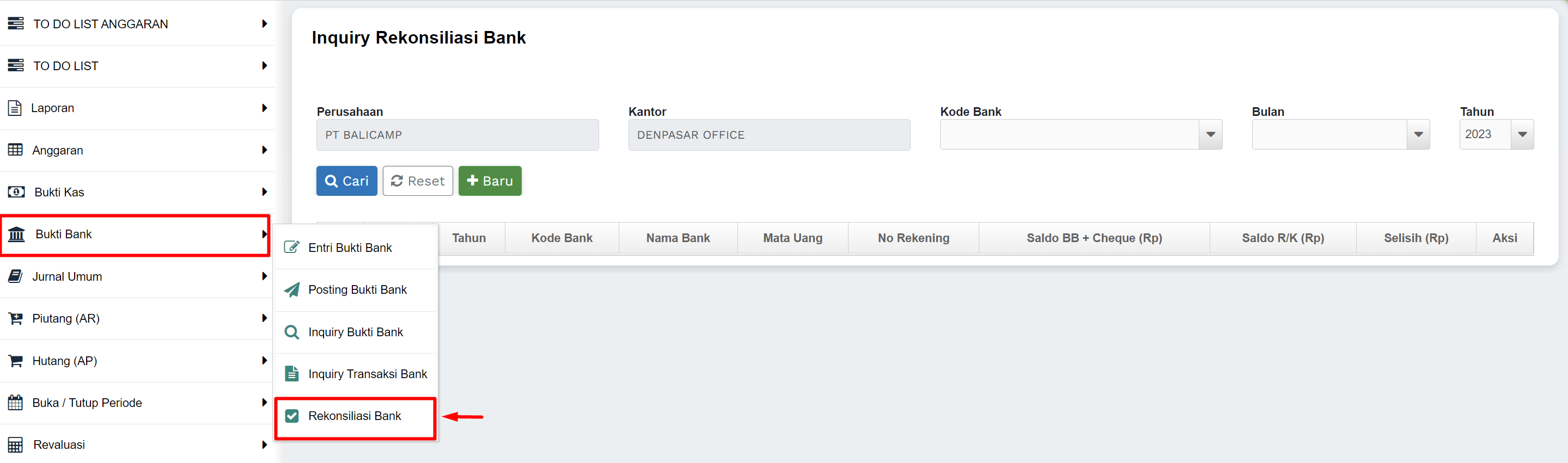Screen dimensions: 1568x463
Task: Click the Bukti Kas money icon
Action: [16, 192]
